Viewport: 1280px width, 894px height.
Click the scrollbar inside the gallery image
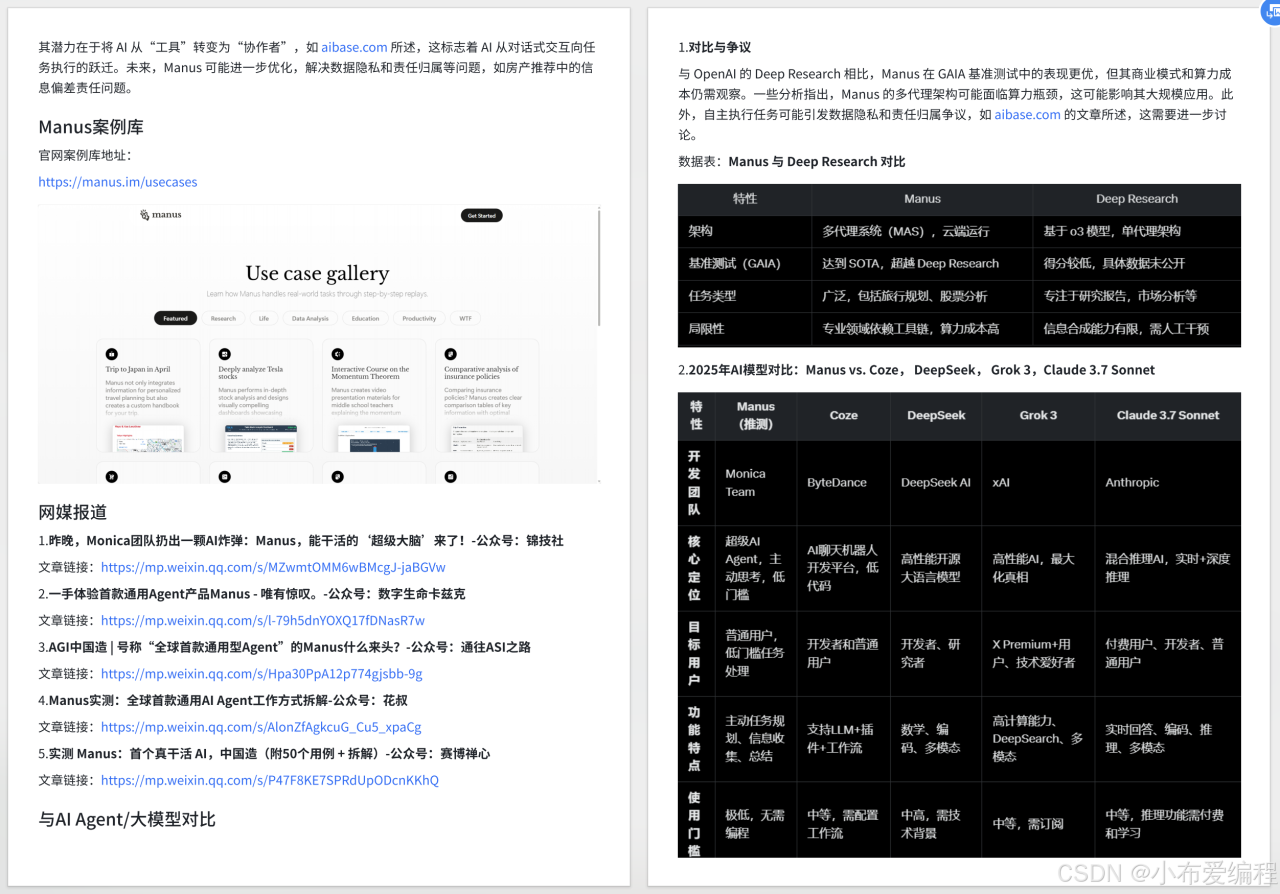pyautogui.click(x=598, y=266)
